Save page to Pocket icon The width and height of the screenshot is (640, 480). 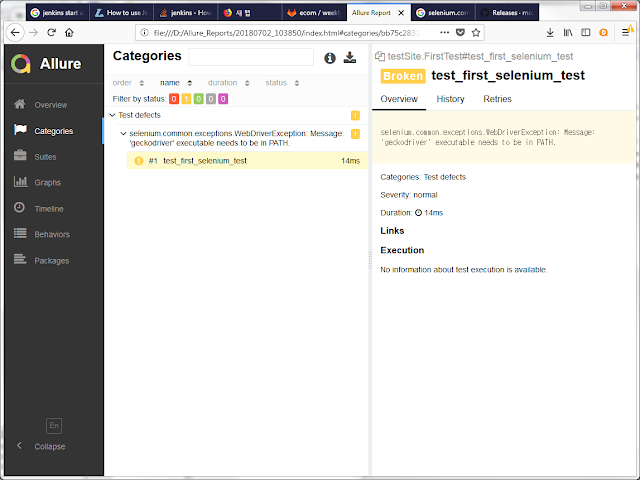(460, 32)
